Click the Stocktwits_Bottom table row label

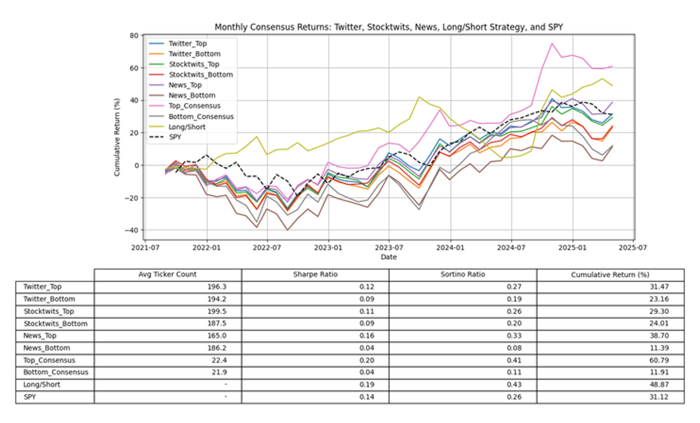[55, 323]
